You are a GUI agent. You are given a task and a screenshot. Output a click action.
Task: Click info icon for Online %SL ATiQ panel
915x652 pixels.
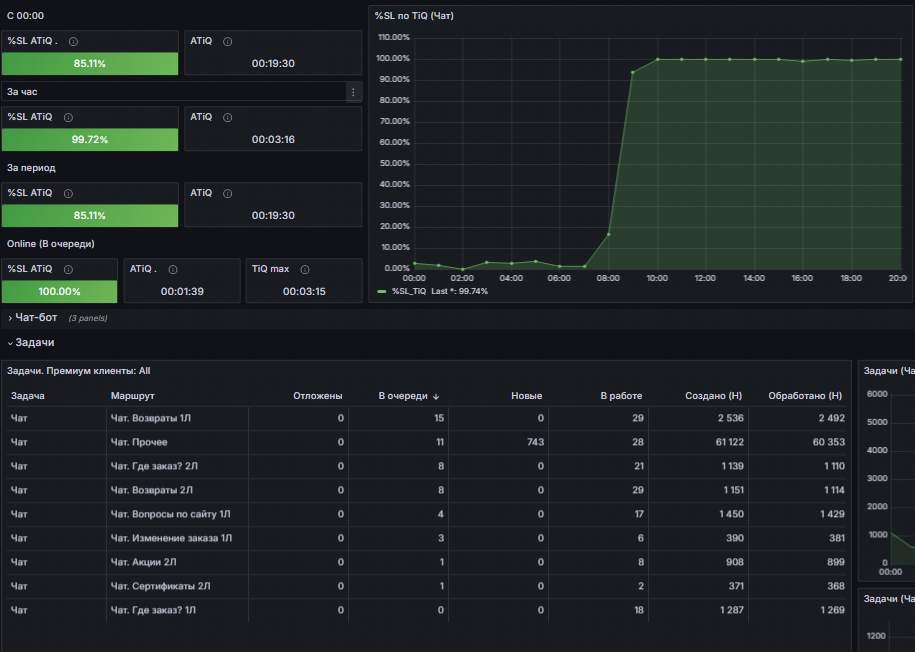coord(68,269)
